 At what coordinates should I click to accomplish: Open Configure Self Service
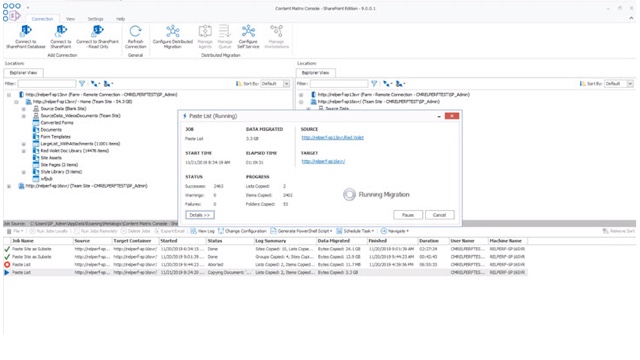248,37
